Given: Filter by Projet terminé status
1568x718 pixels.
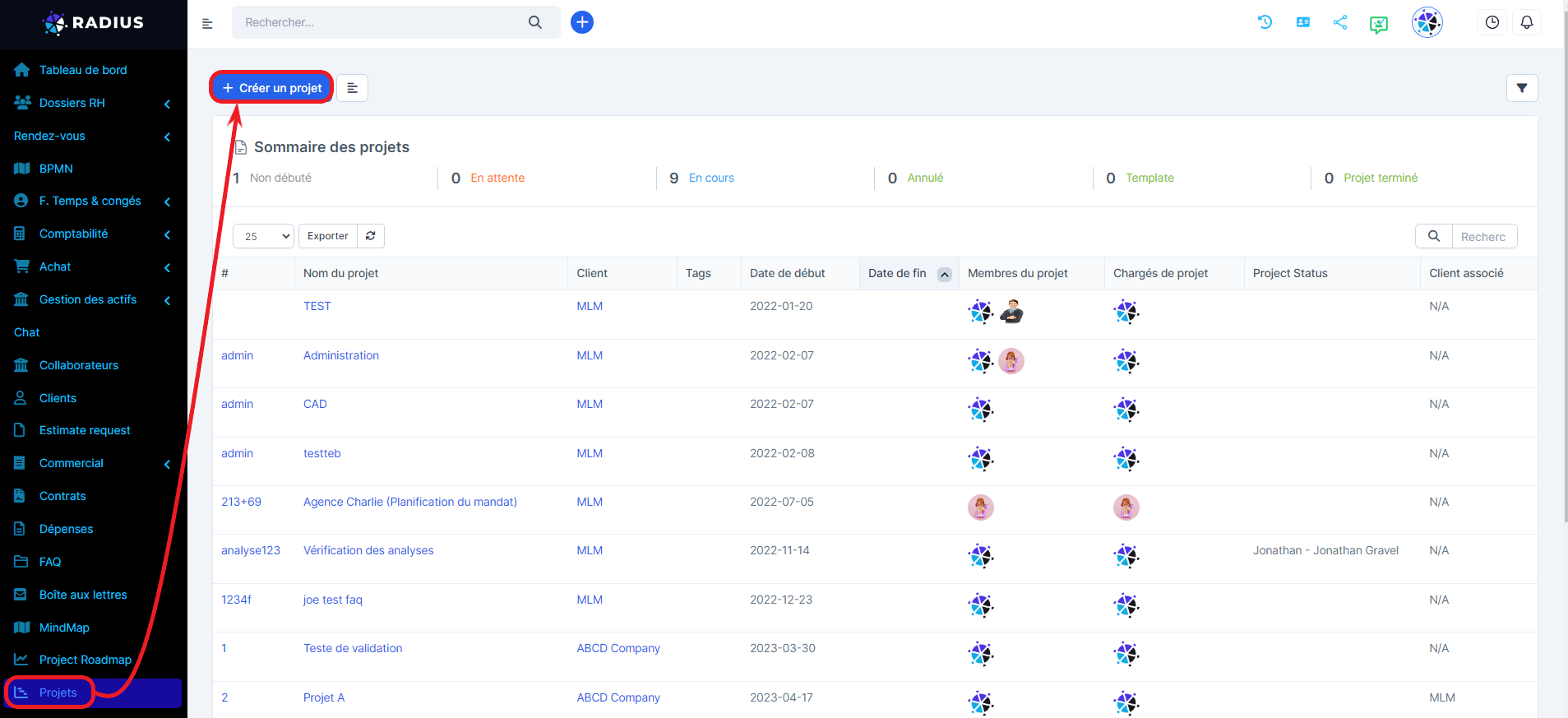Looking at the screenshot, I should click(x=1381, y=178).
